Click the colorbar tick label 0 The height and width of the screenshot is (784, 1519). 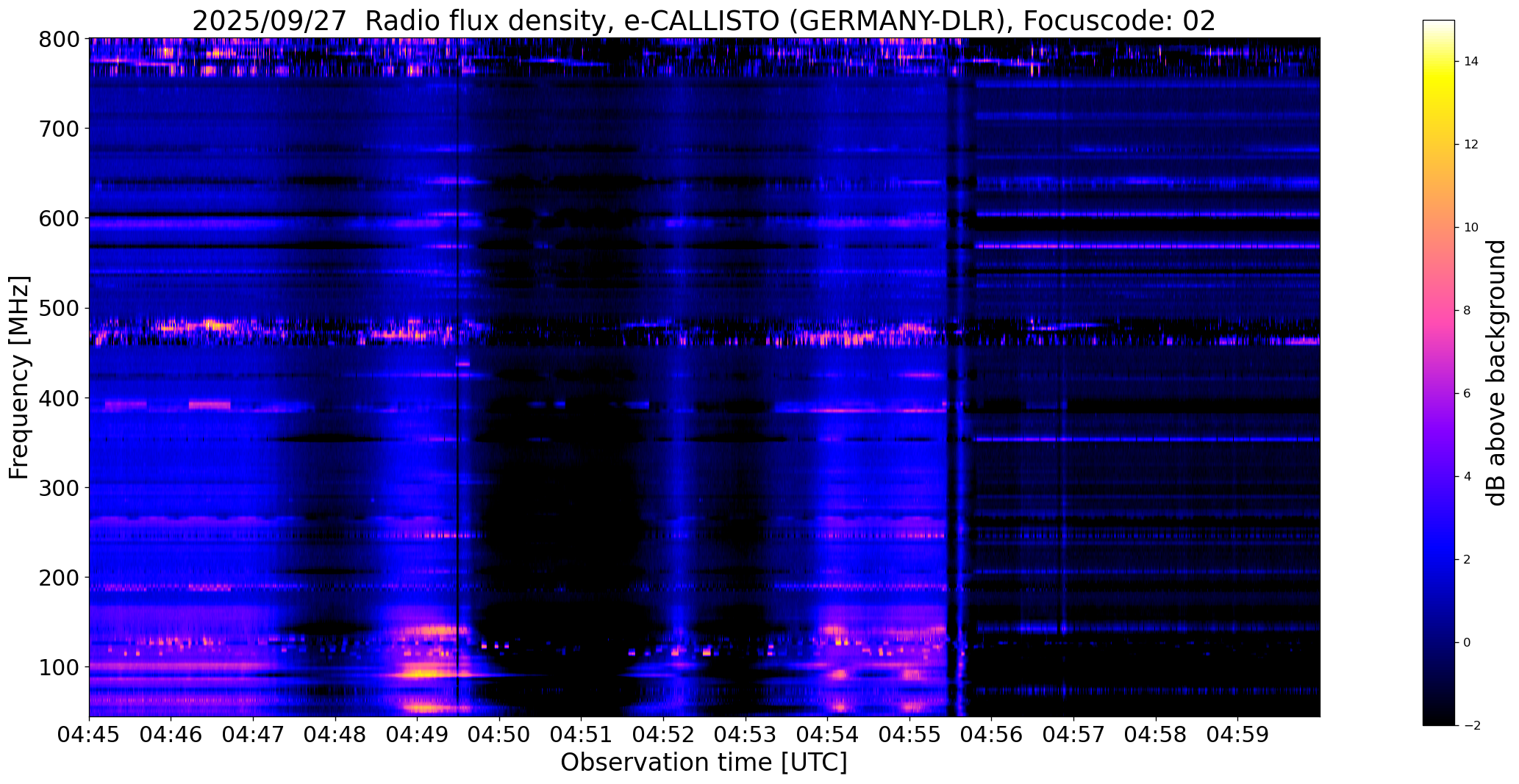point(1467,643)
